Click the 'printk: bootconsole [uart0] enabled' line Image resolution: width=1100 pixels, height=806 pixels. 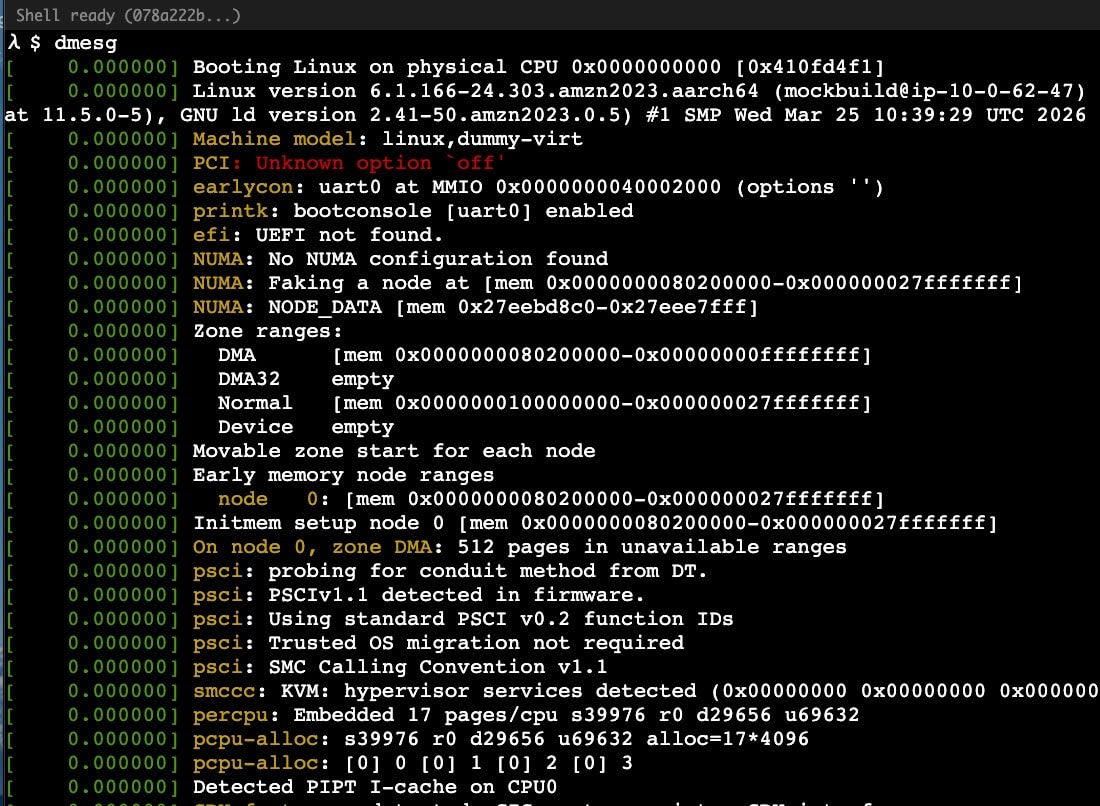pos(413,210)
